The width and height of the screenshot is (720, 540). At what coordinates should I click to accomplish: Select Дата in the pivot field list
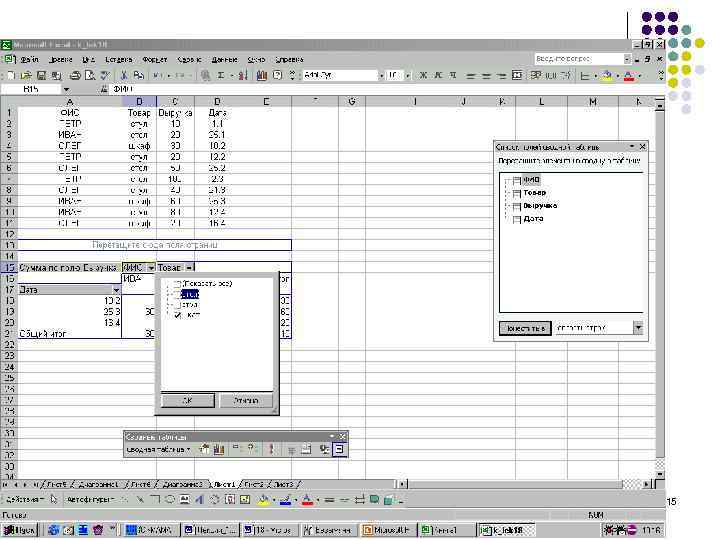[533, 219]
